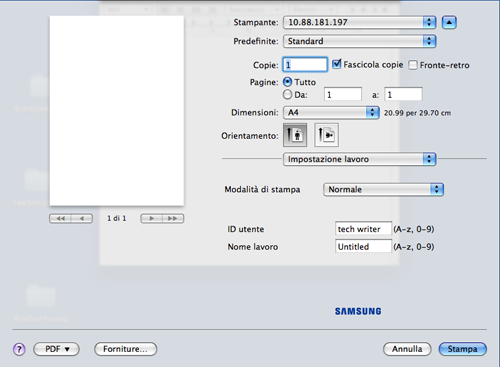
Task: Enable Fronte-retro checkbox
Action: click(413, 65)
